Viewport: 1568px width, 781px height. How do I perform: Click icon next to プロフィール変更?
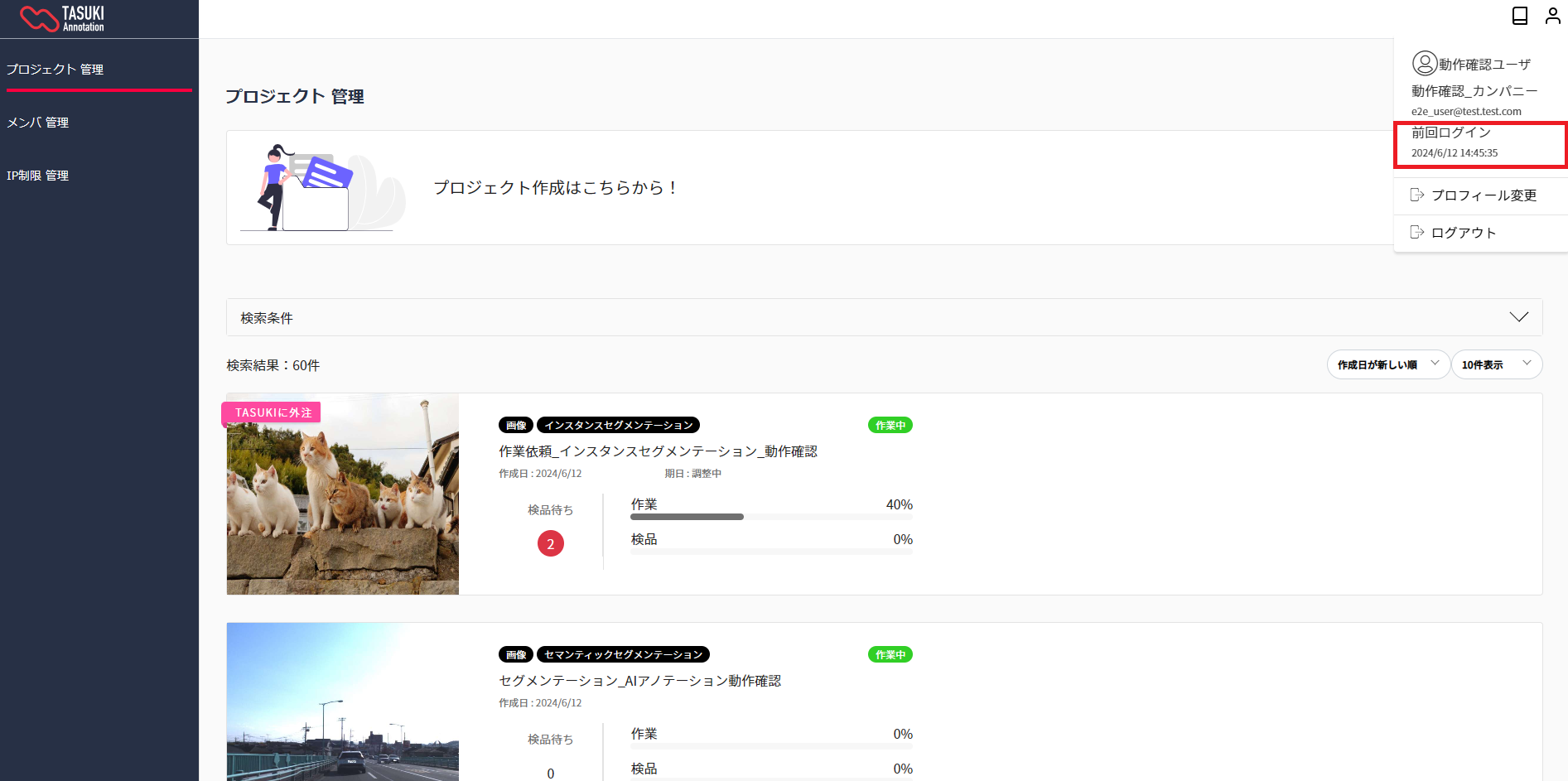click(1417, 195)
